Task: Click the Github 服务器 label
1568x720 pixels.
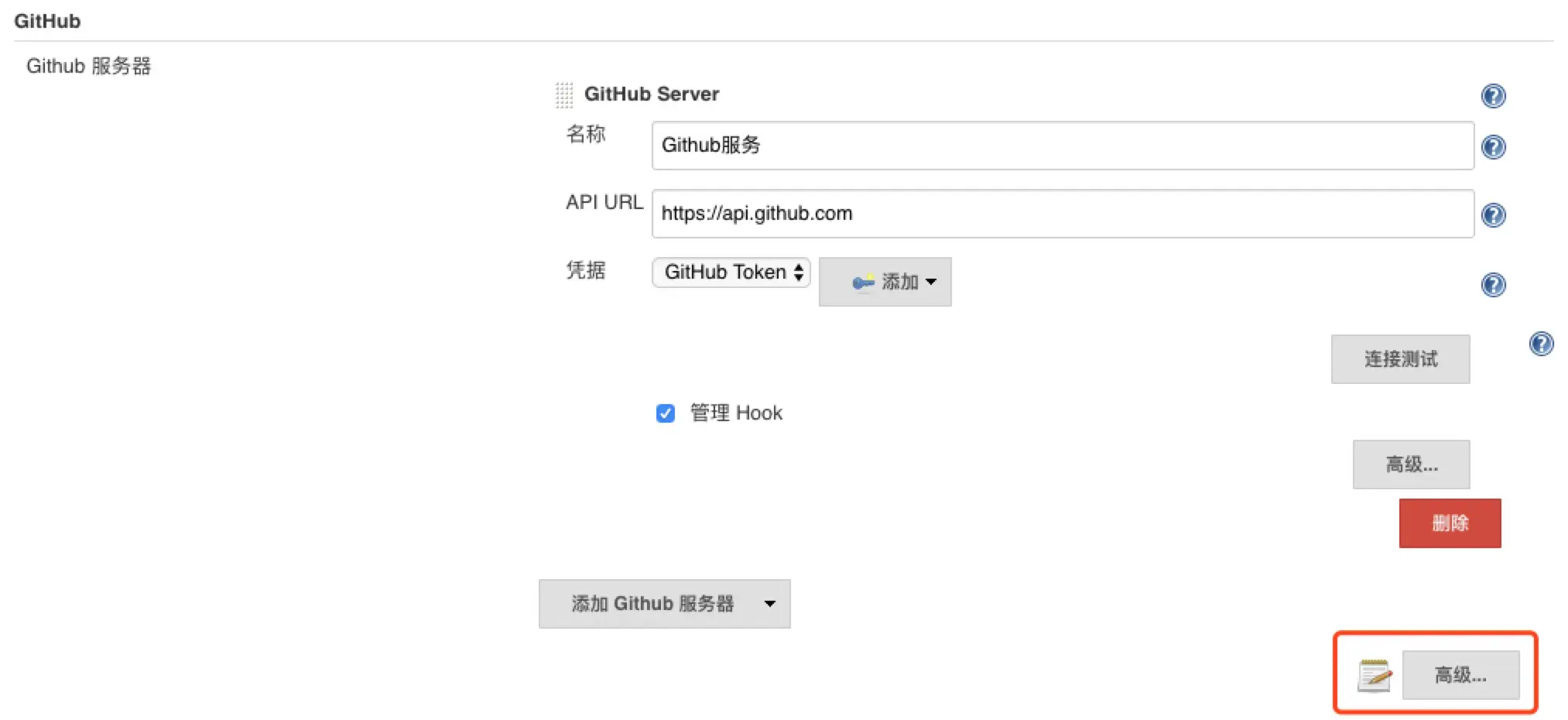Action: pyautogui.click(x=89, y=66)
